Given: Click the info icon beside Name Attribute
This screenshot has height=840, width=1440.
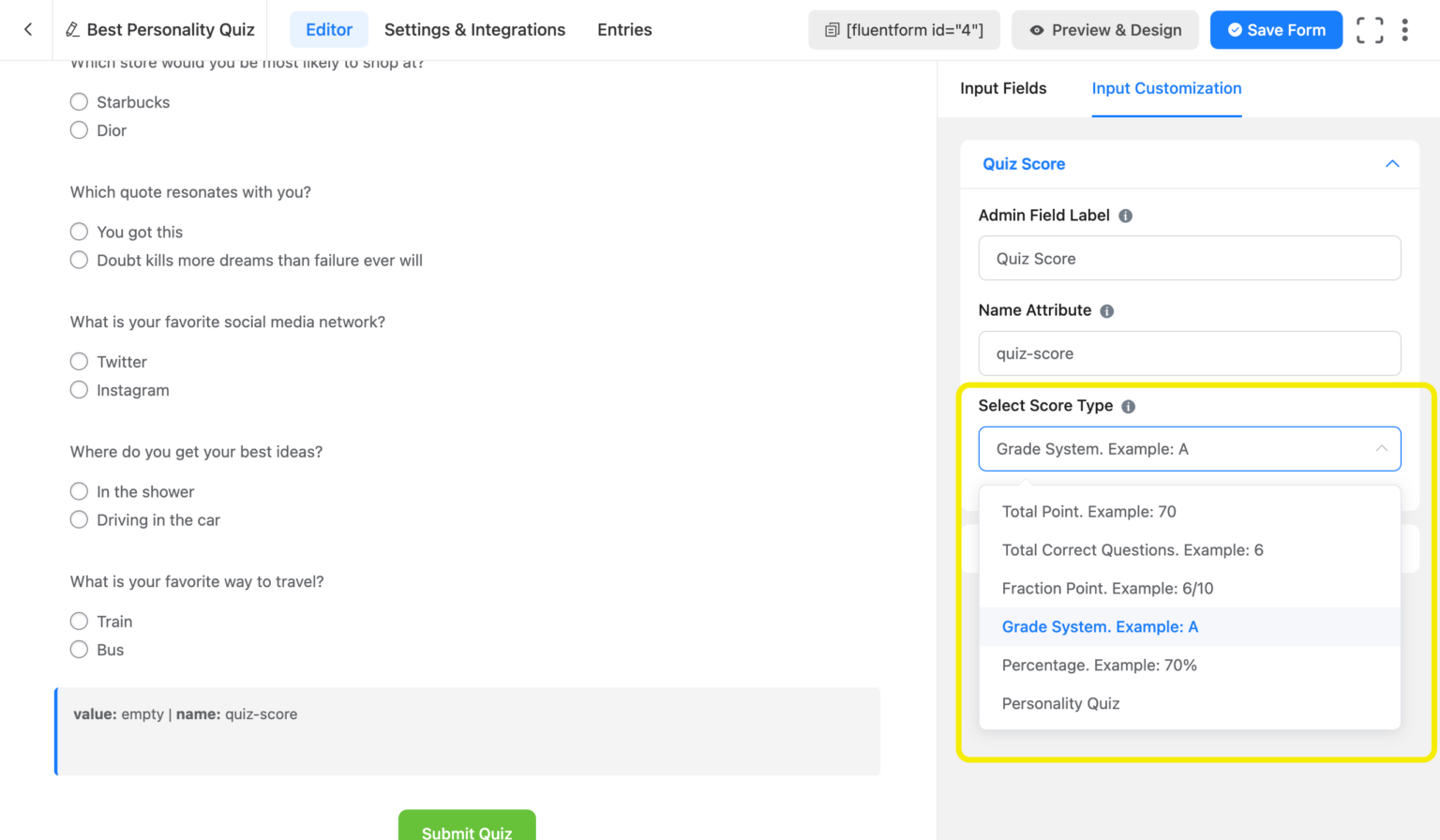Looking at the screenshot, I should point(1106,310).
